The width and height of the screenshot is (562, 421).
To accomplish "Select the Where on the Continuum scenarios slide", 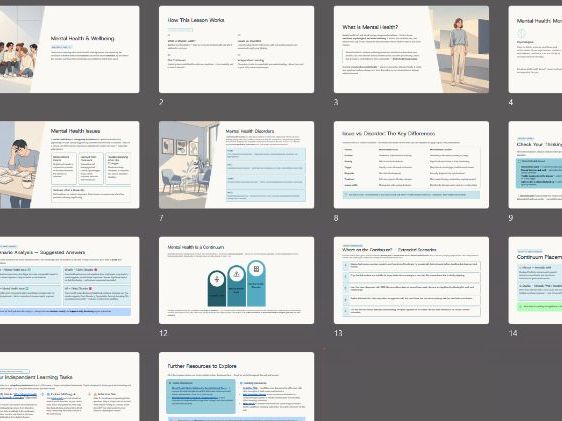I will click(x=411, y=281).
